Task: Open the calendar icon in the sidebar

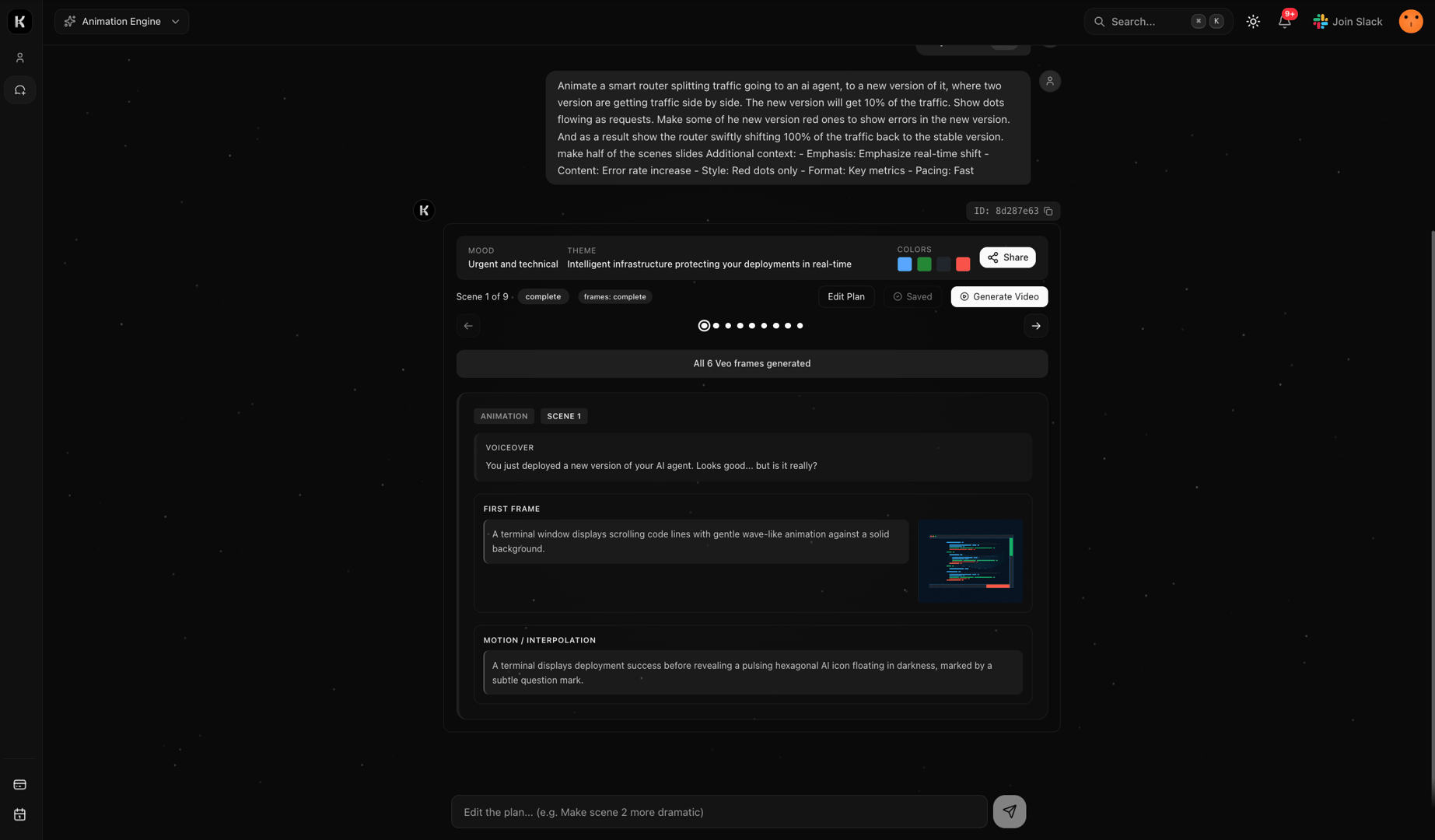Action: tap(19, 814)
